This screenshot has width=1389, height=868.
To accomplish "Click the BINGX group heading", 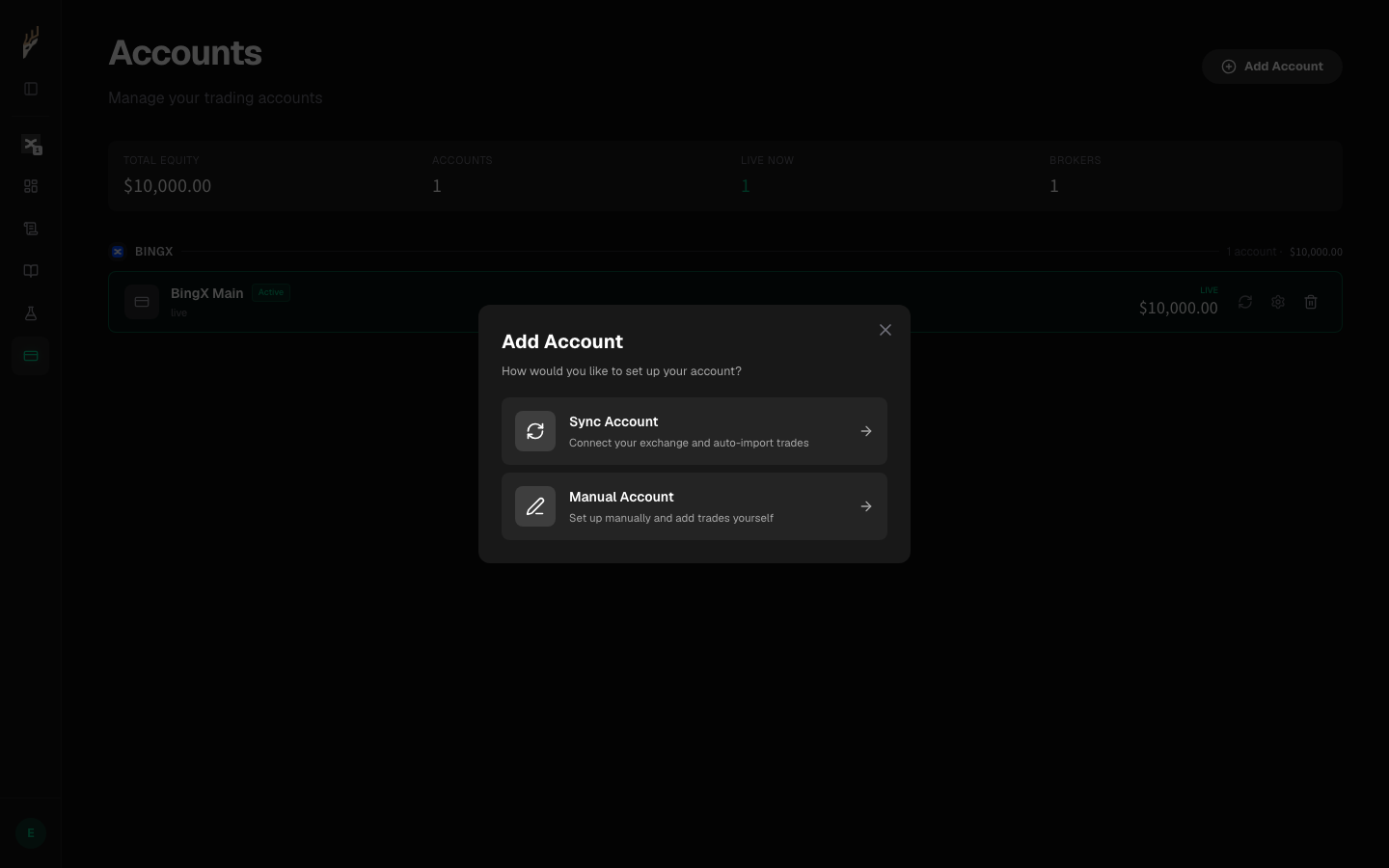I will (154, 252).
